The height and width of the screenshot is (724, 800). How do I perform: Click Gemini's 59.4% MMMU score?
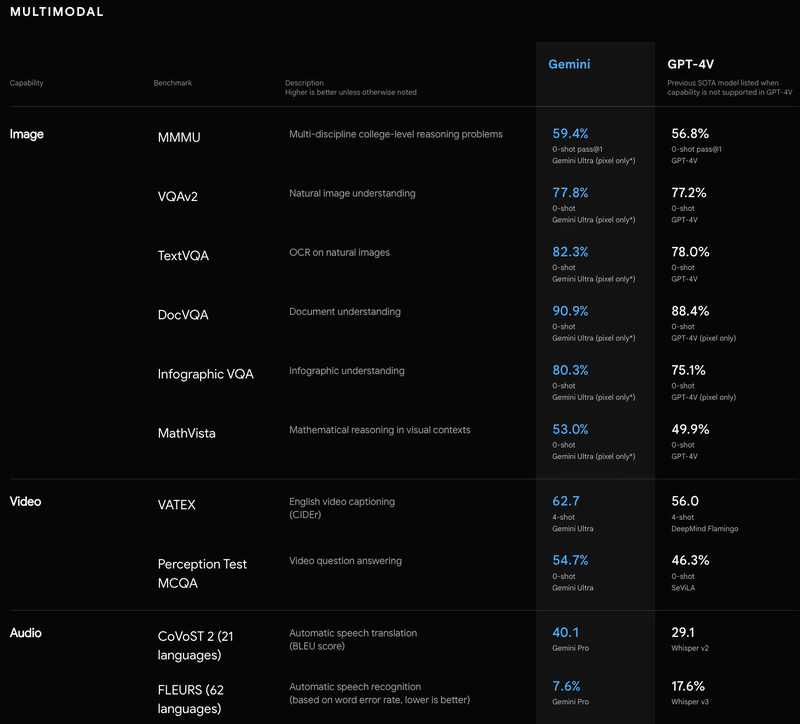(570, 133)
